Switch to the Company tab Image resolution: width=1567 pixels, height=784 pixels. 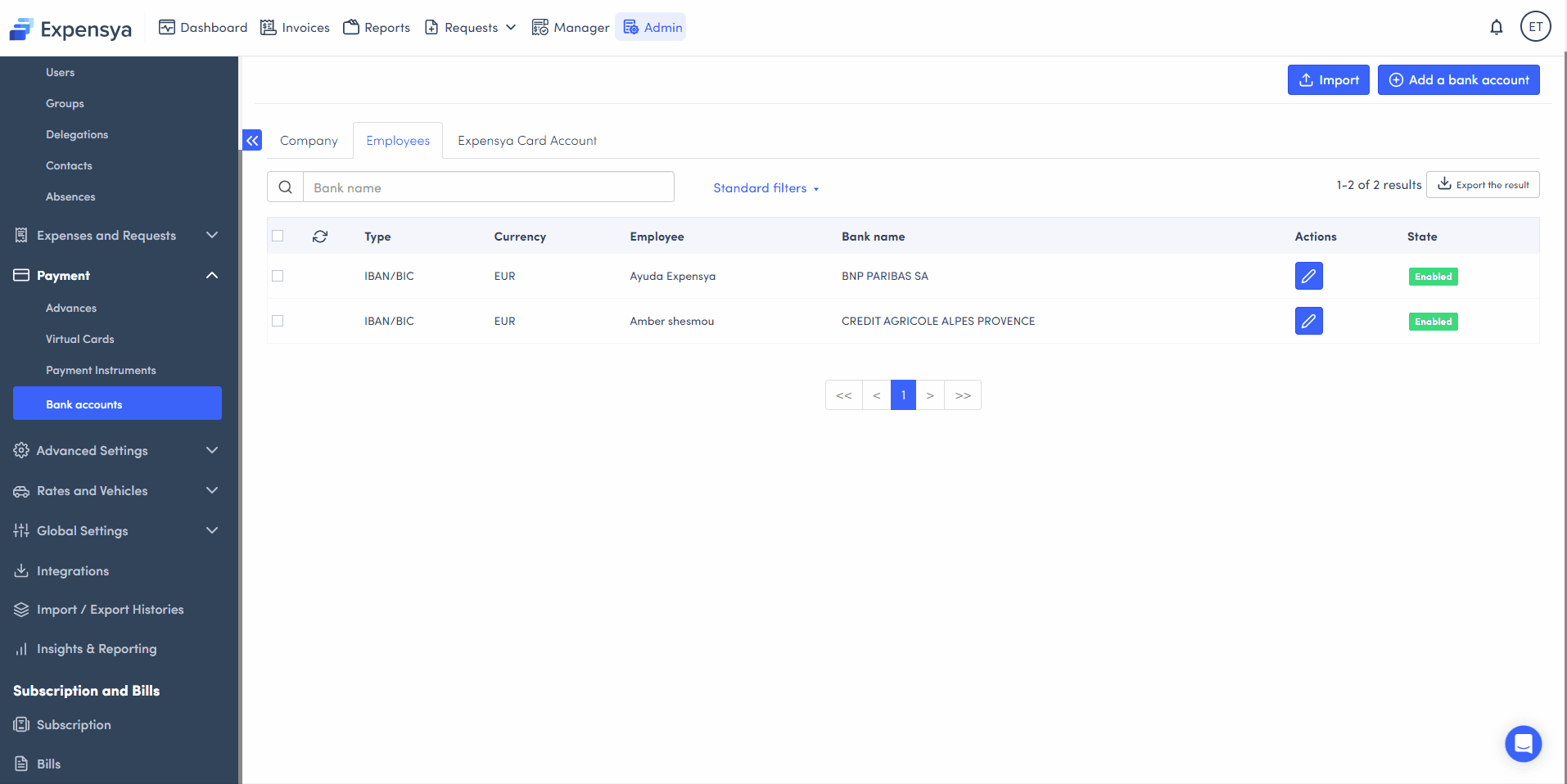pos(309,141)
